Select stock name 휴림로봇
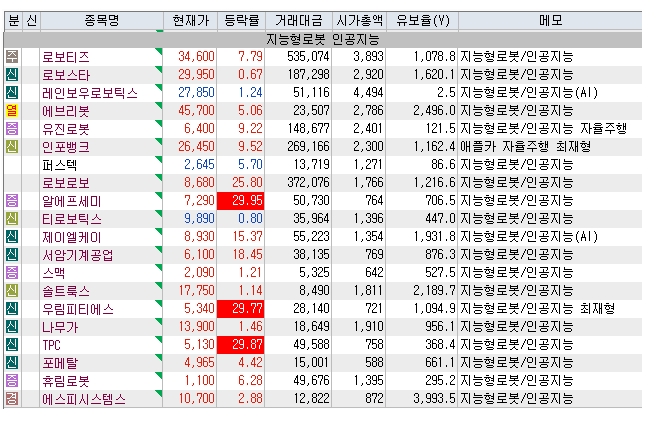 (66, 381)
